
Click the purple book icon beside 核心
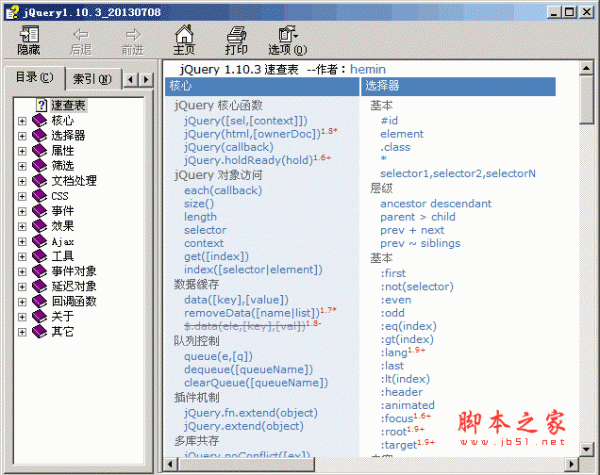[39, 121]
